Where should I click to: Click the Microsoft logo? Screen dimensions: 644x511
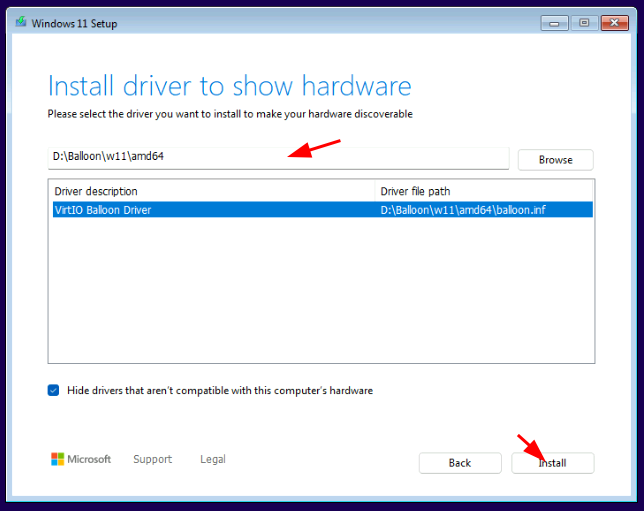[x=81, y=459]
